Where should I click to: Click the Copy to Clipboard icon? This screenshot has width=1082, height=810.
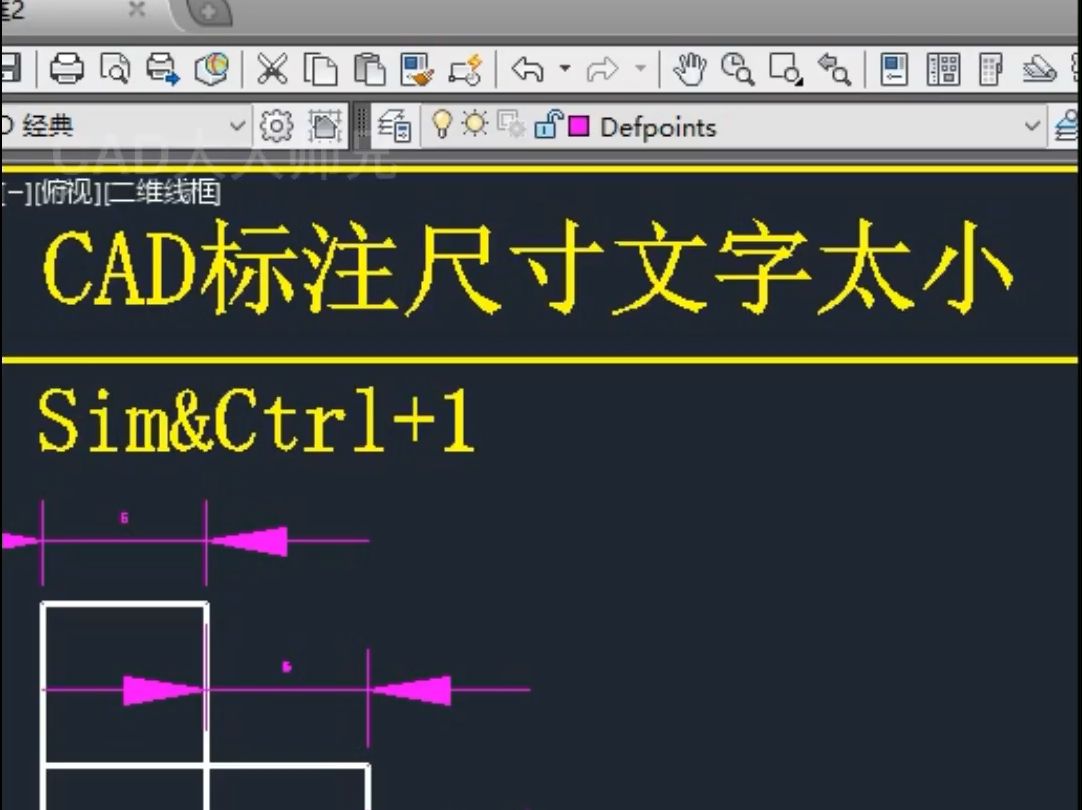point(320,69)
